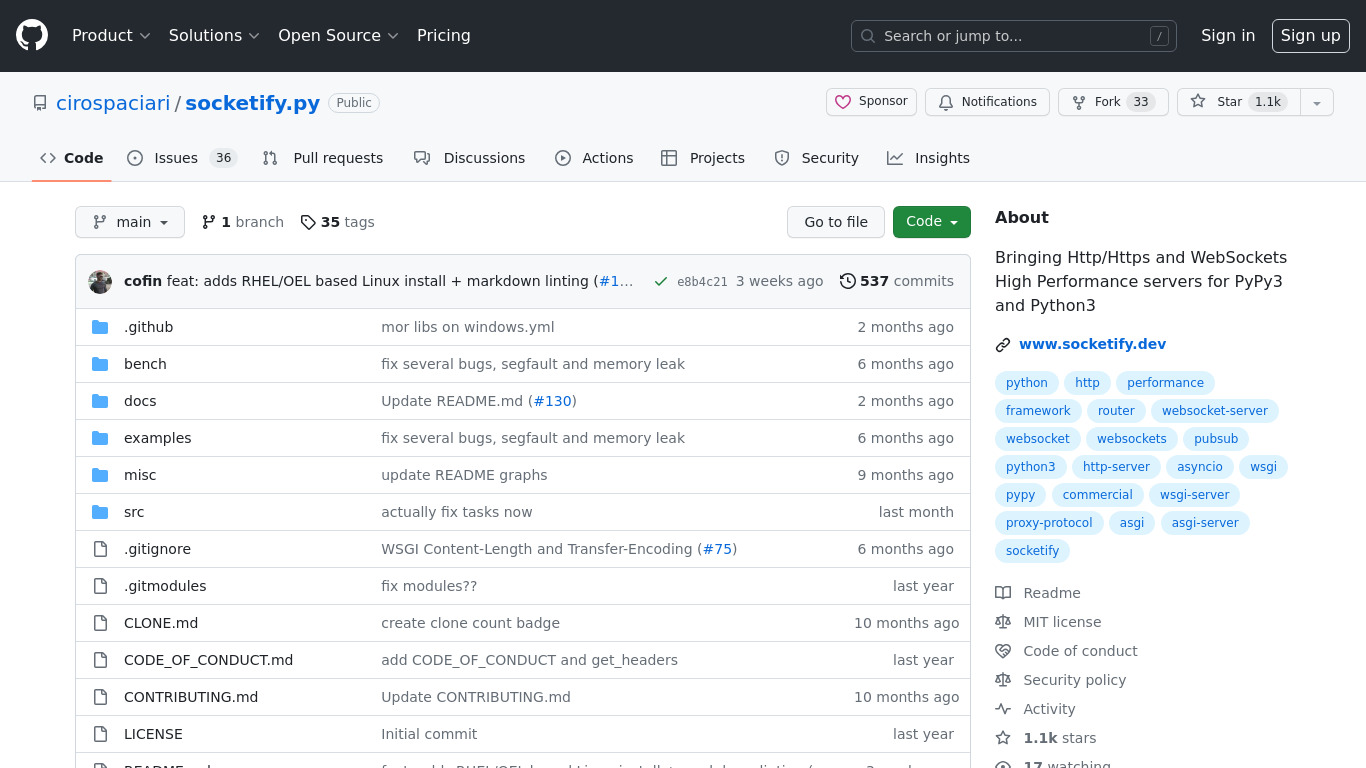The width and height of the screenshot is (1366, 768).
Task: Open pull request #130 link in docs row
Action: (552, 401)
